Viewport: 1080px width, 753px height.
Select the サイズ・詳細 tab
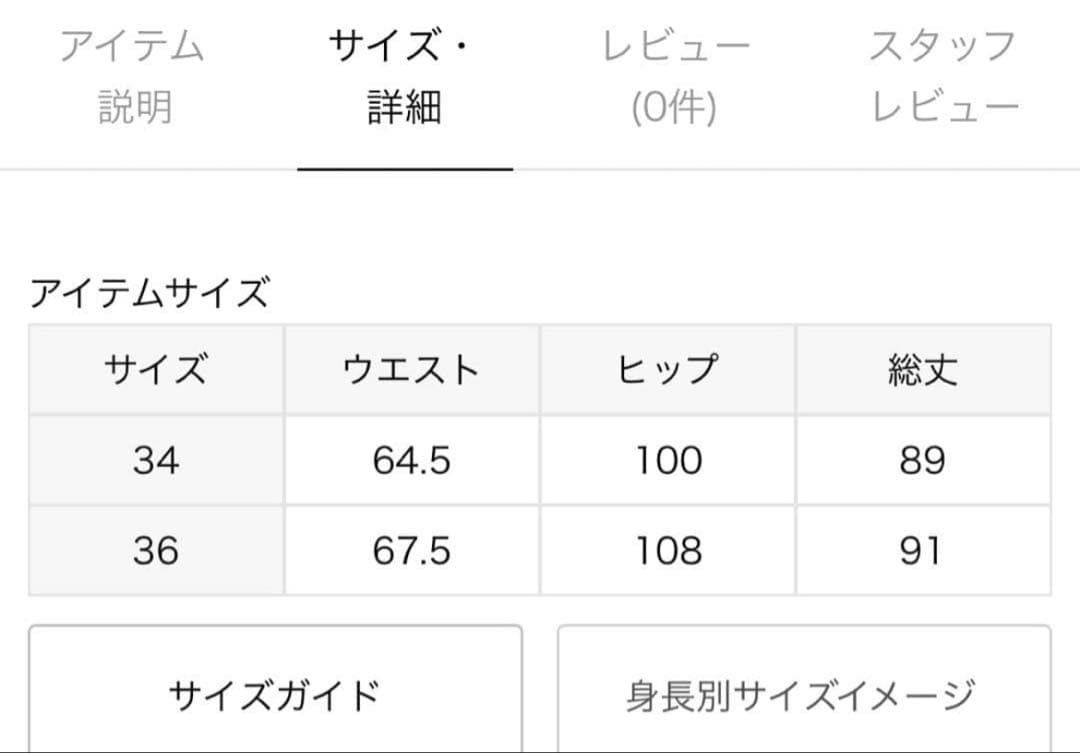point(404,77)
